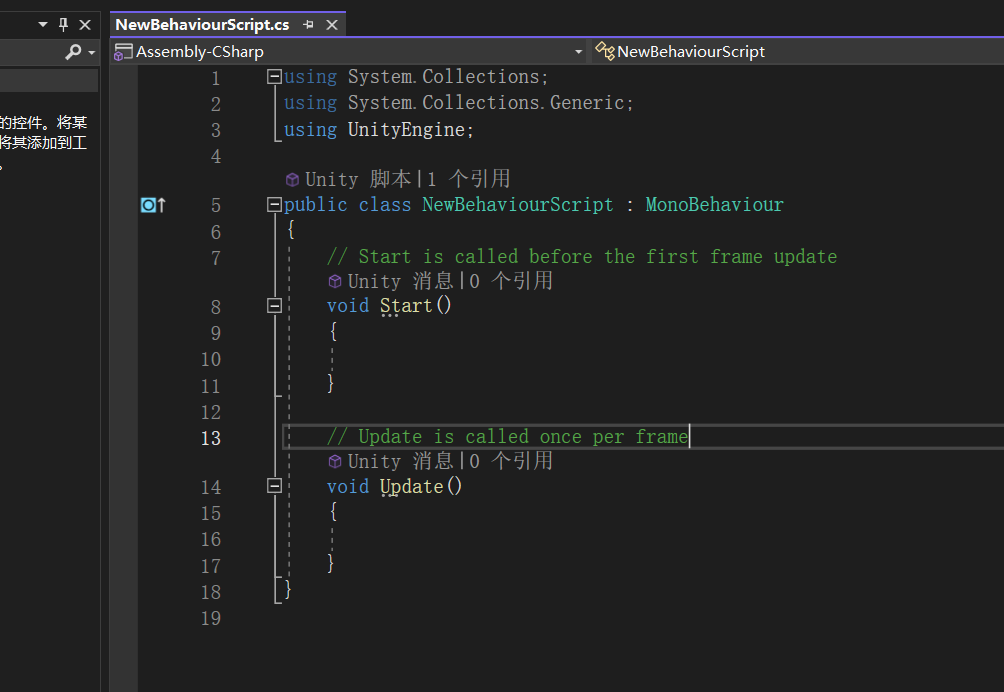Click the Unity script margin glyph on line 5
The height and width of the screenshot is (692, 1004).
pos(153,205)
